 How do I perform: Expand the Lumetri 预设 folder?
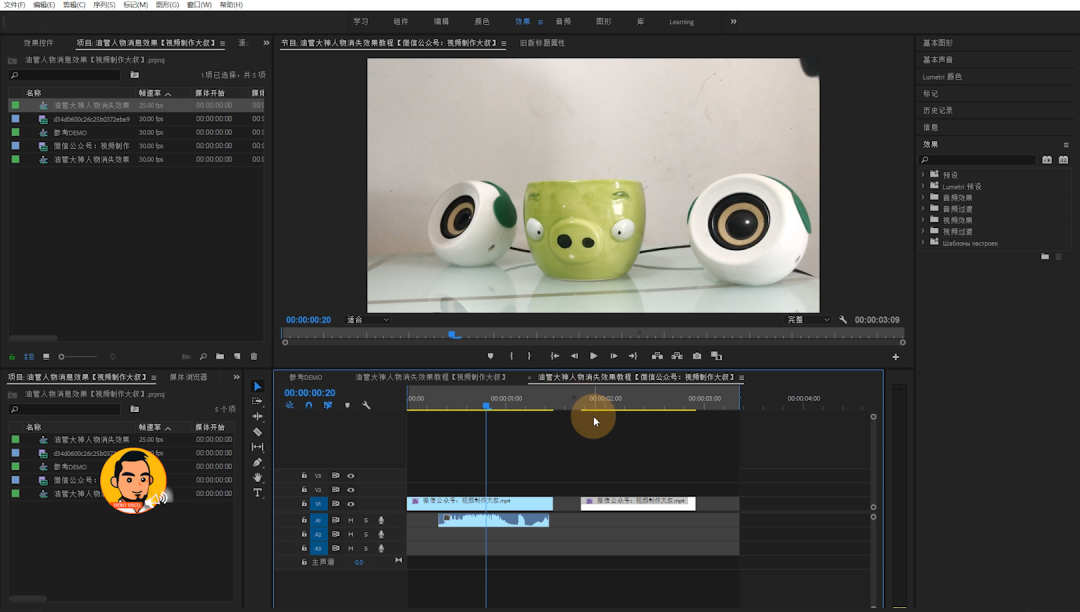pyautogui.click(x=923, y=186)
